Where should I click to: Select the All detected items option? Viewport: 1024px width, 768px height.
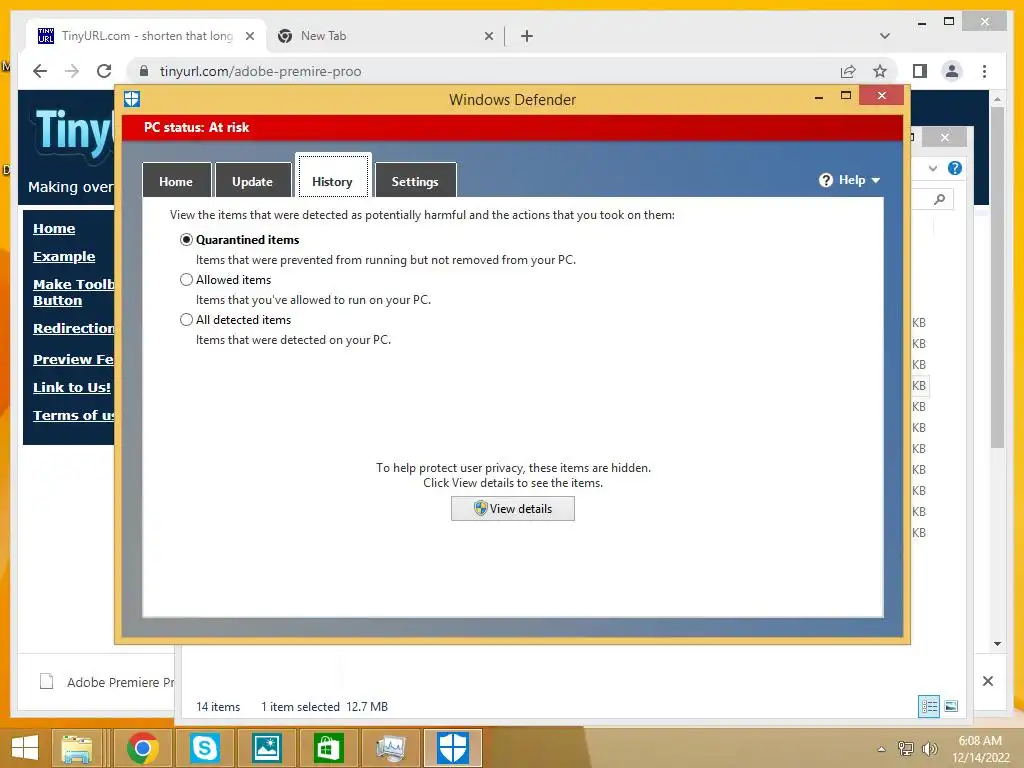tap(186, 319)
